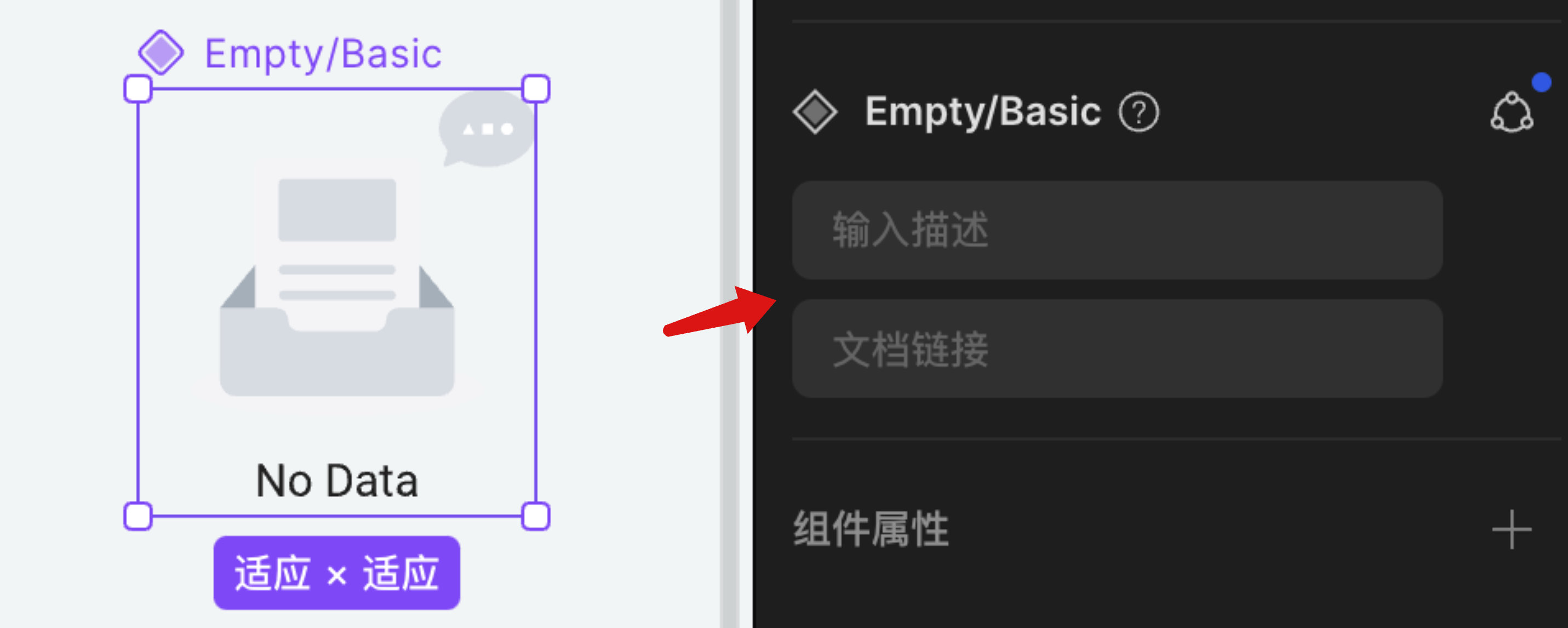Screen dimensions: 1568x628
Task: Click the purple Empty/Basic frame label
Action: click(x=323, y=54)
